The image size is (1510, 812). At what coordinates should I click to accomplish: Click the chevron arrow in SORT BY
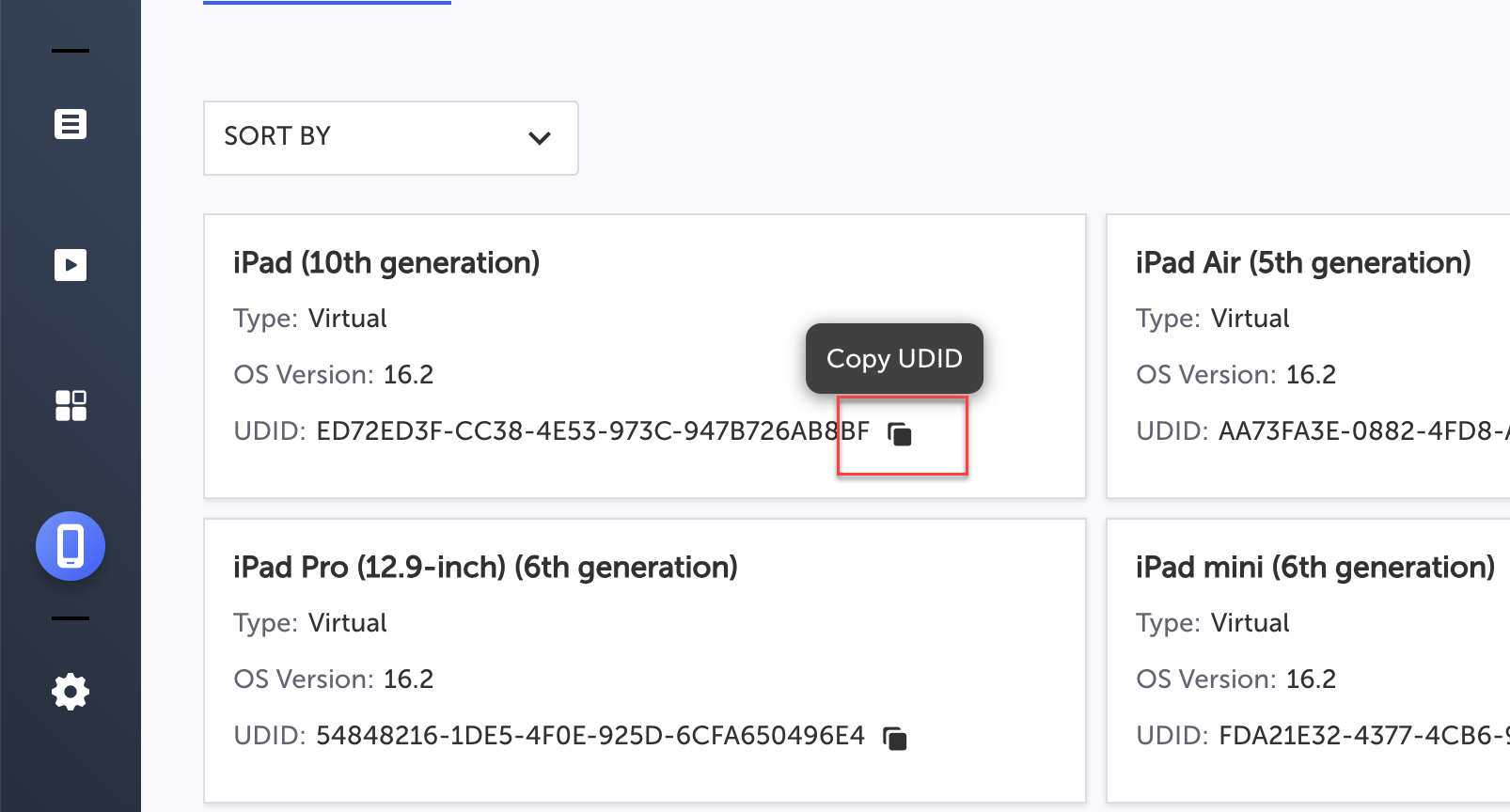tap(540, 138)
